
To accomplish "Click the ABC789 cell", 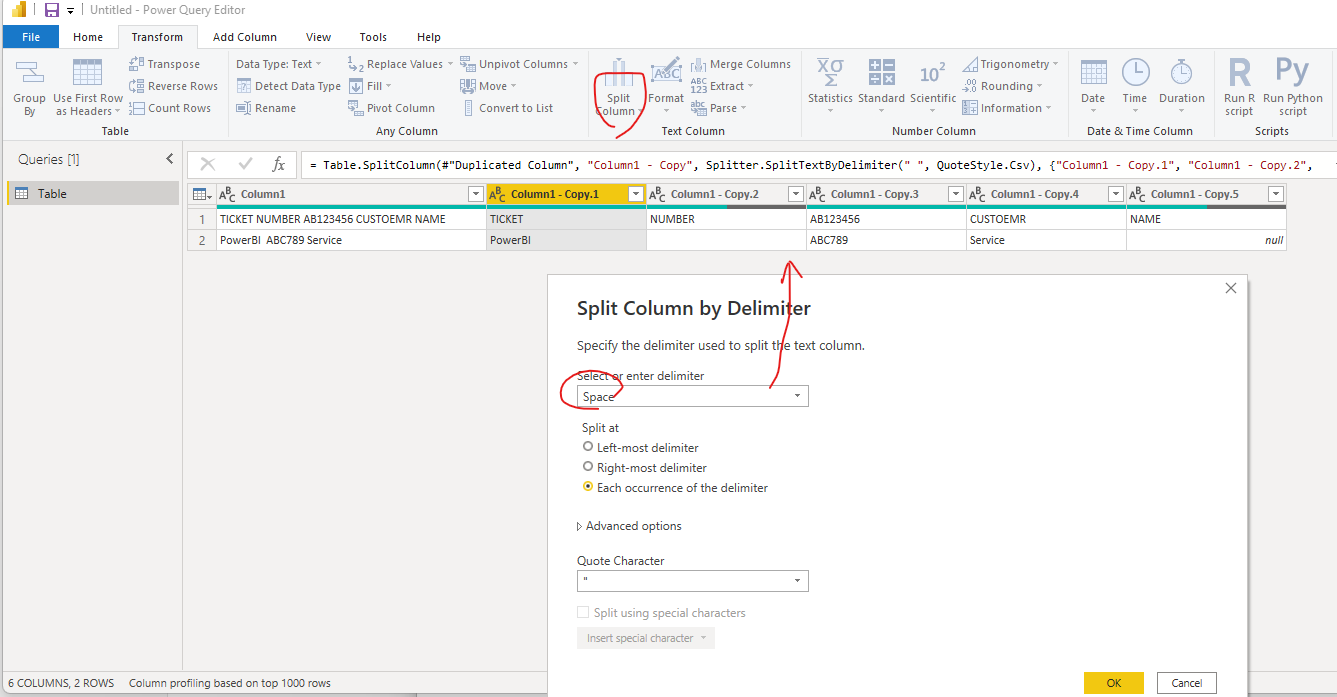I will [x=886, y=240].
